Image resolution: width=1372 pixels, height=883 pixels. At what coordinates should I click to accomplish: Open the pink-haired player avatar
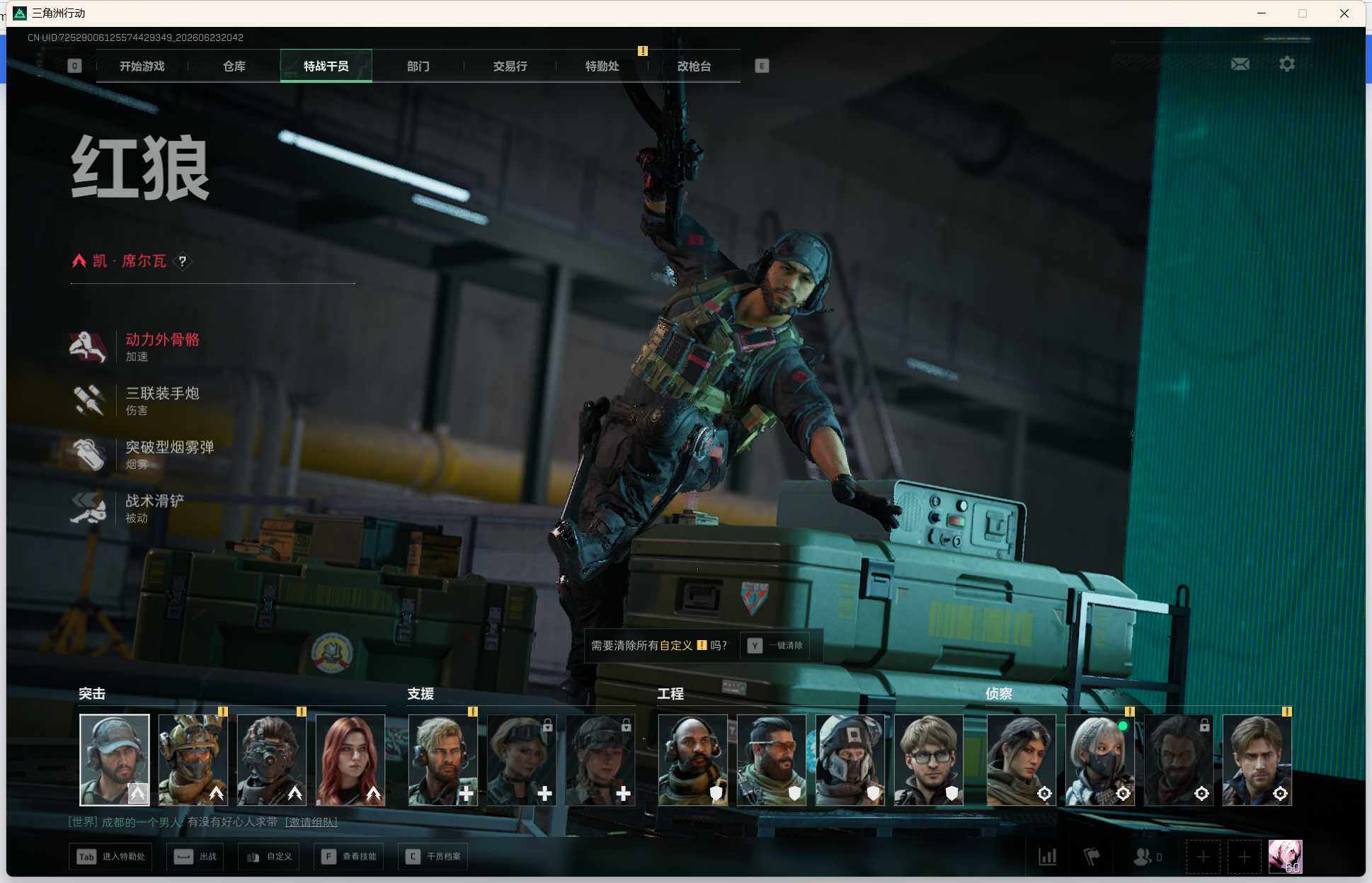pos(1285,857)
